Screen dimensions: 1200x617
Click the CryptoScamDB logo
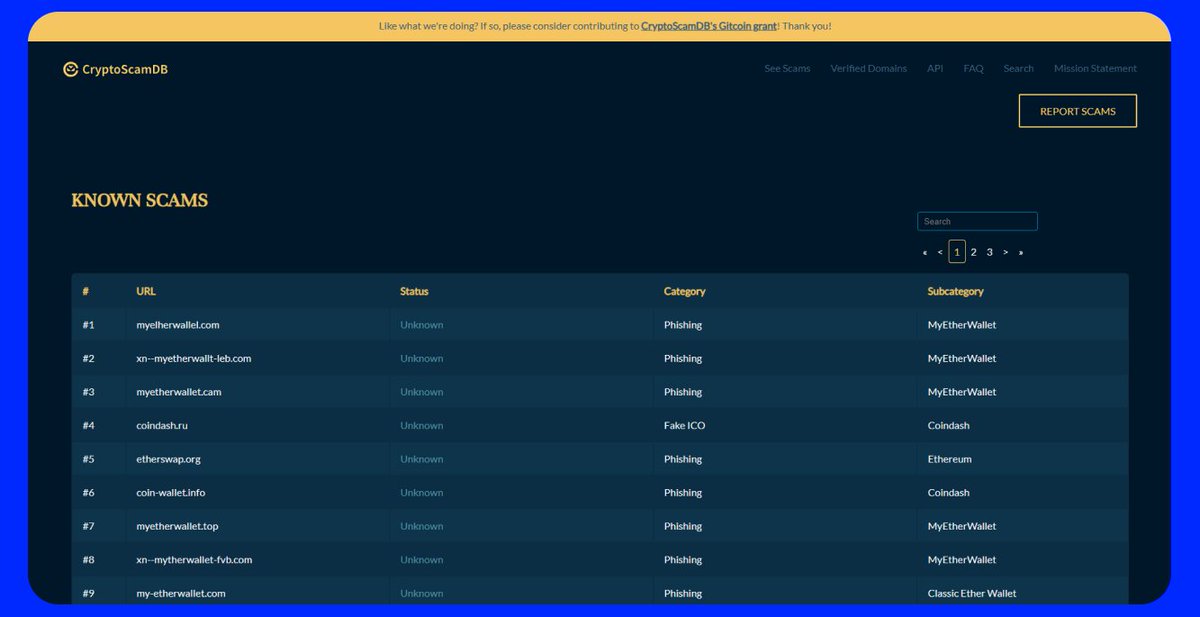[x=115, y=69]
